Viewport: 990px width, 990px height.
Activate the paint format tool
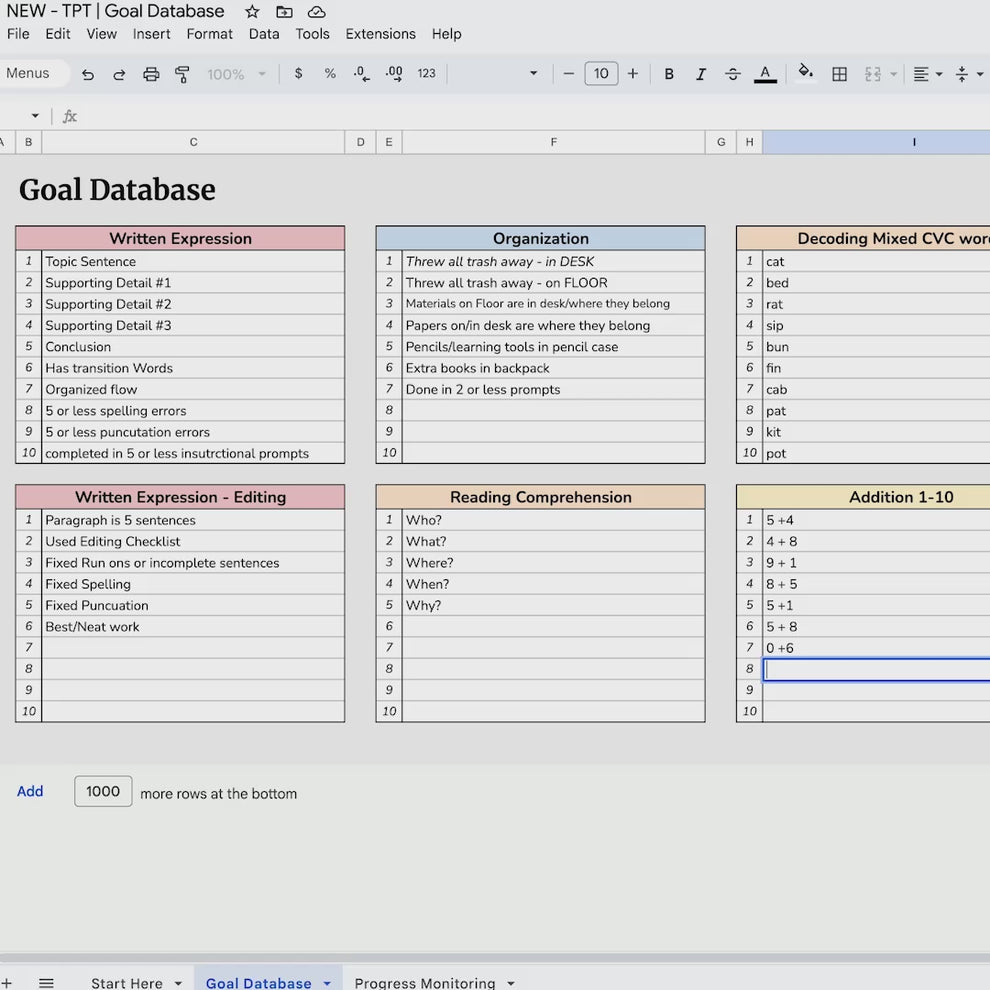(x=182, y=75)
